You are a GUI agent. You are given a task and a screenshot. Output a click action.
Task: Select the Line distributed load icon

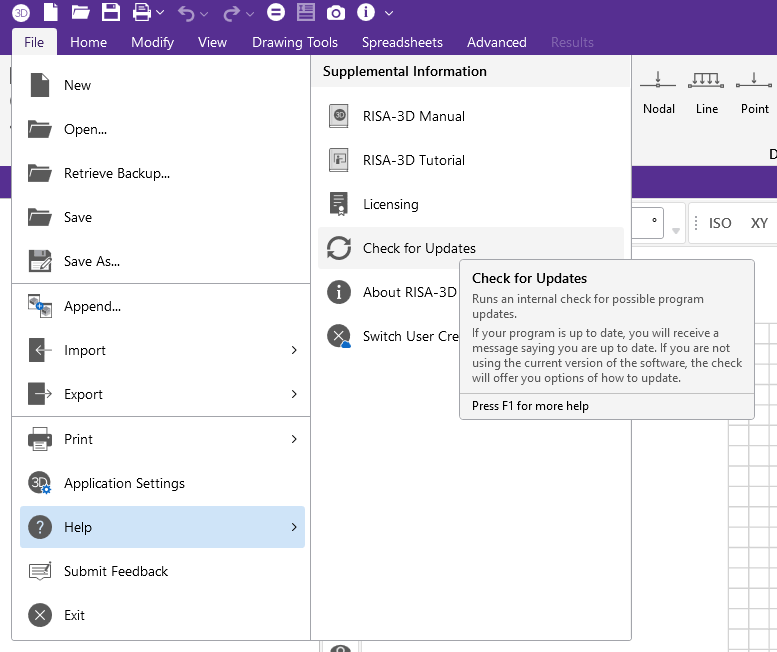(x=707, y=90)
